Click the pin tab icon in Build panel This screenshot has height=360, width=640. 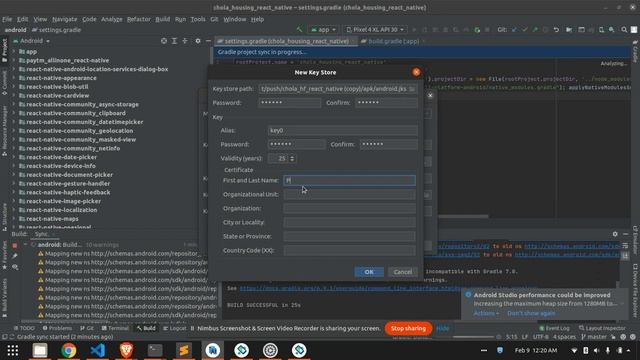(x=15, y=256)
